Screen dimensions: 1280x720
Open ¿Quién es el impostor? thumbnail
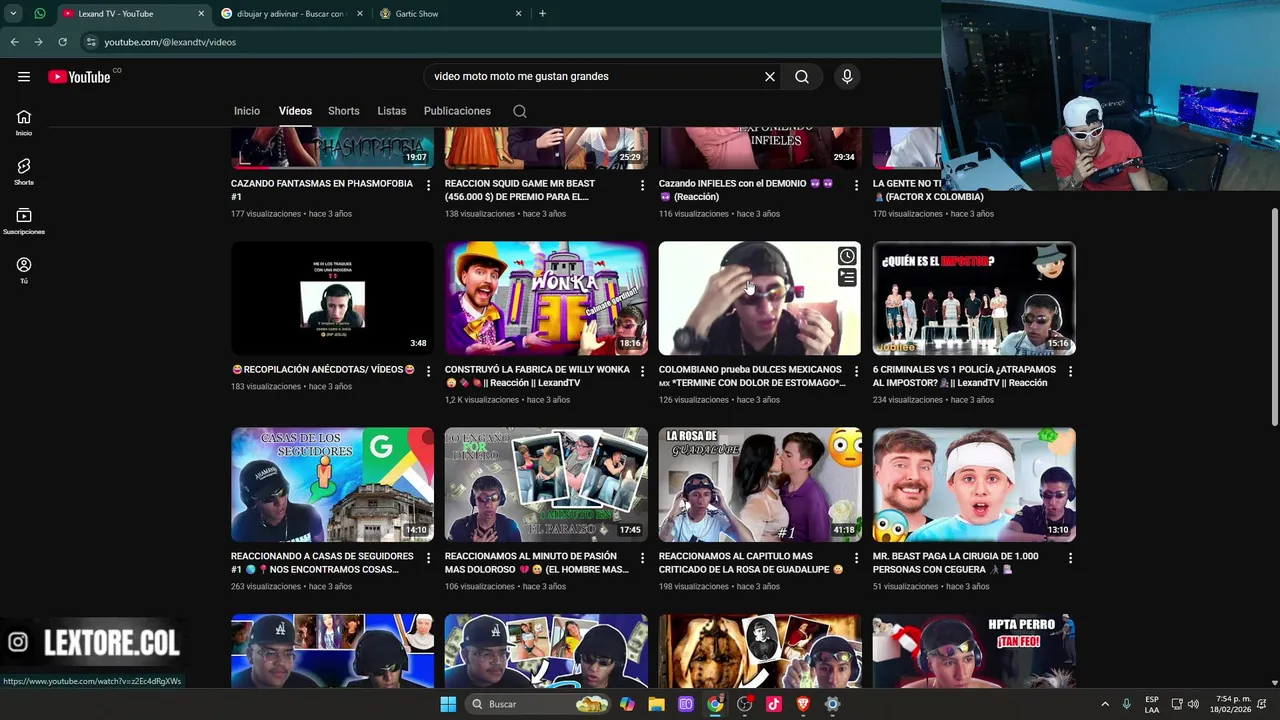(x=974, y=298)
